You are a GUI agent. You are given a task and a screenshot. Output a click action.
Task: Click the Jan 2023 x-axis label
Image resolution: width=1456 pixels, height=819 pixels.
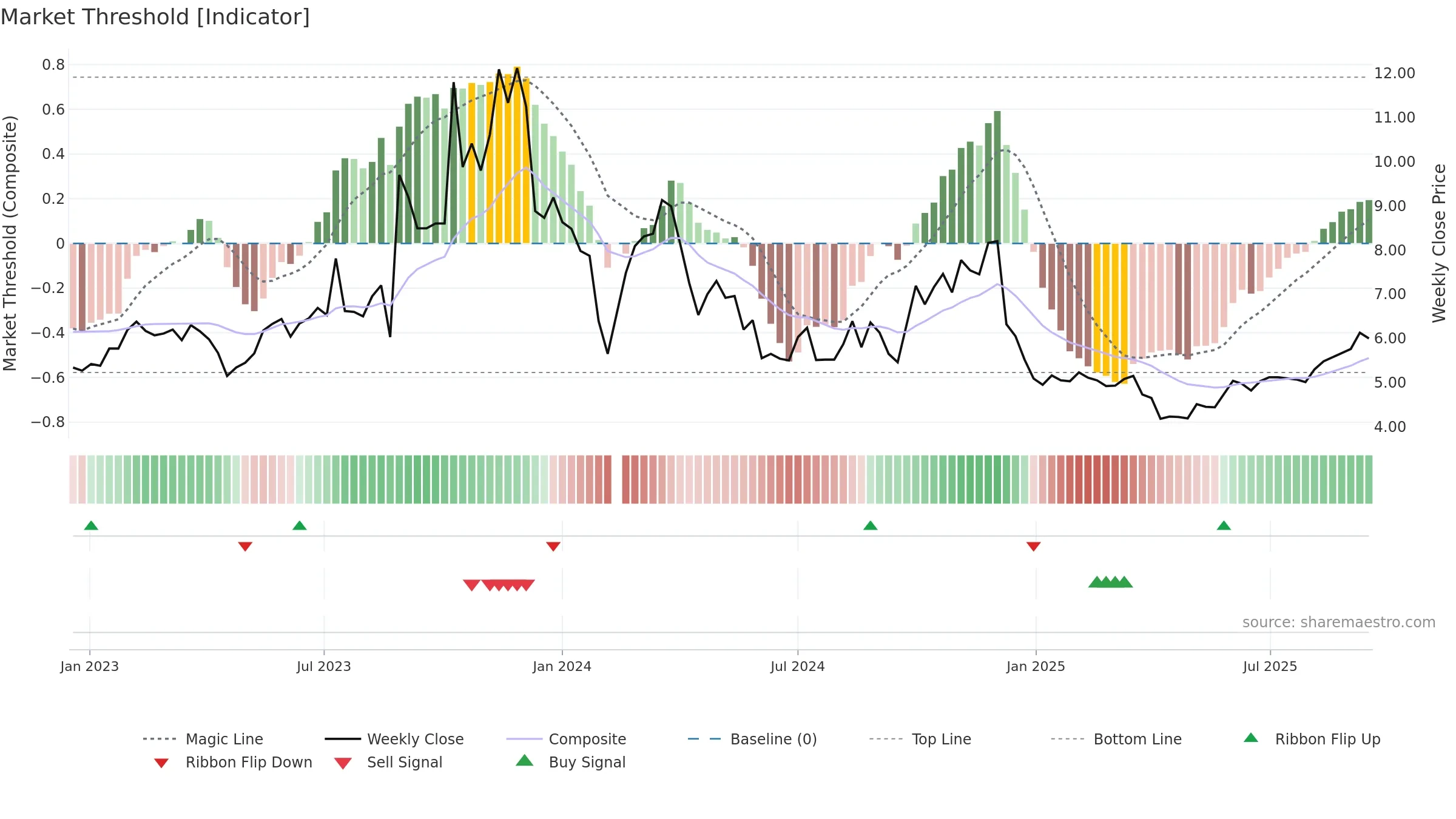point(90,666)
